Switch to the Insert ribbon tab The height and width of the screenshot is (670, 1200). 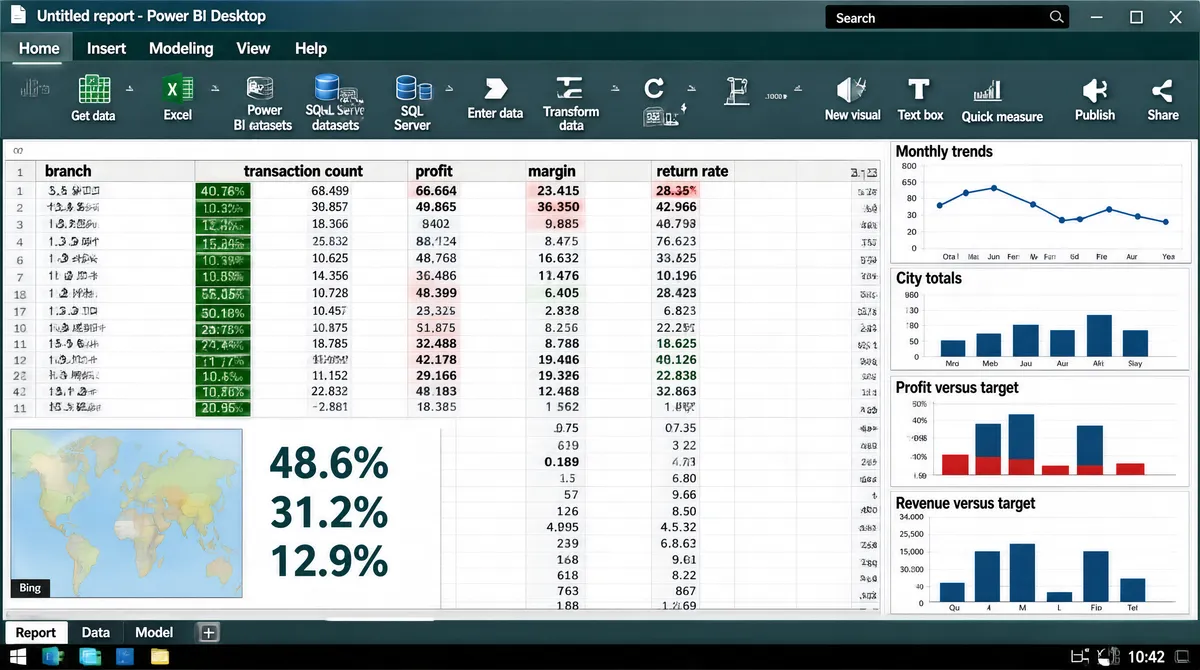(x=106, y=48)
